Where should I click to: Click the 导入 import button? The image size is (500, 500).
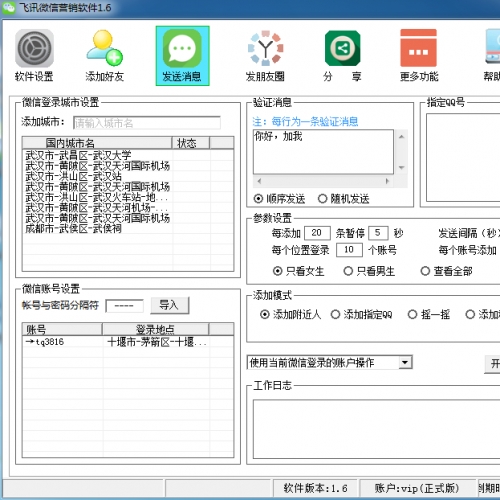(x=170, y=305)
